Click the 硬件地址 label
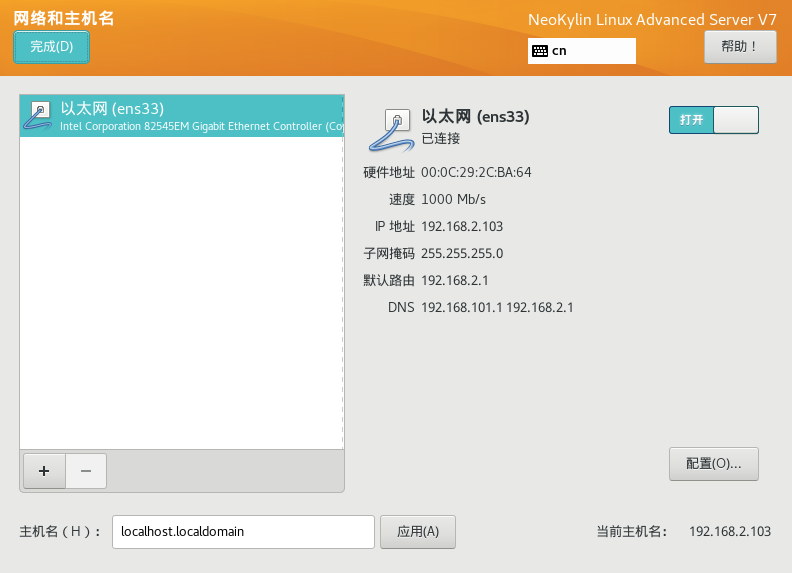This screenshot has width=792, height=573. (x=389, y=173)
